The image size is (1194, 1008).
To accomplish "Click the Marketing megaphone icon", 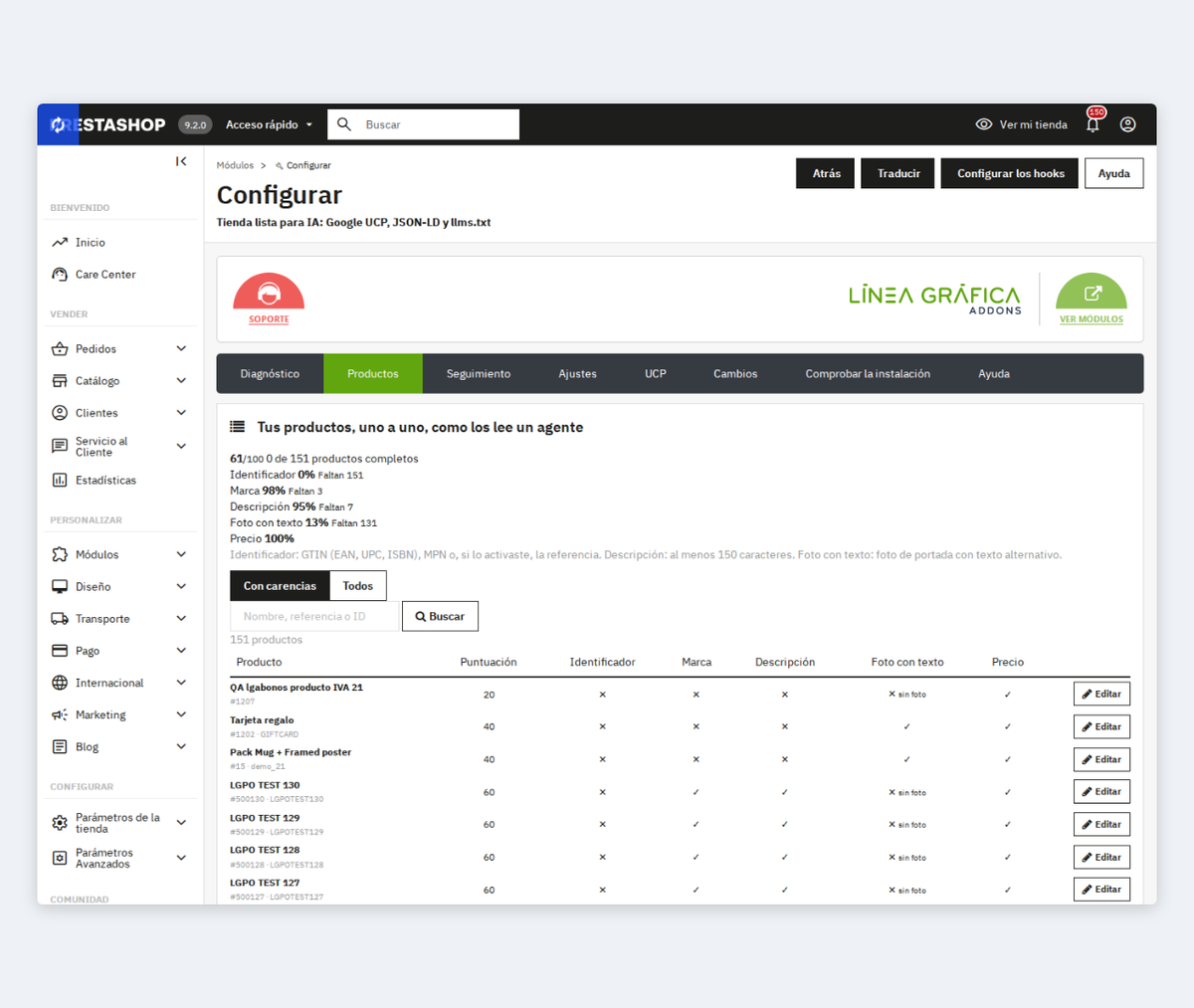I will [60, 714].
